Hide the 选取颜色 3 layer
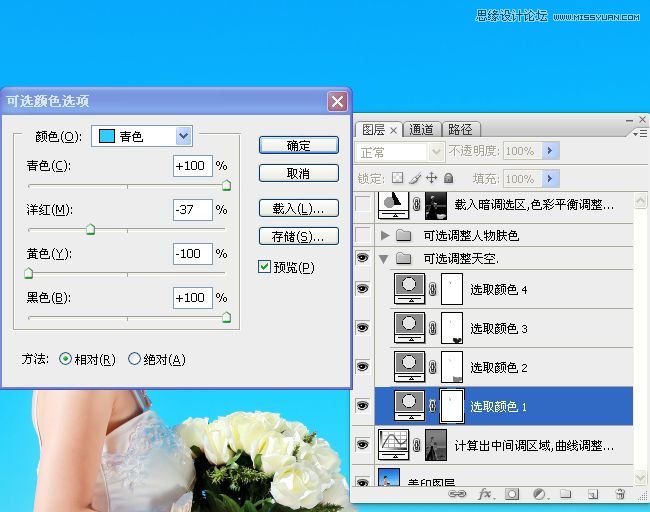The width and height of the screenshot is (650, 512). pyautogui.click(x=362, y=328)
